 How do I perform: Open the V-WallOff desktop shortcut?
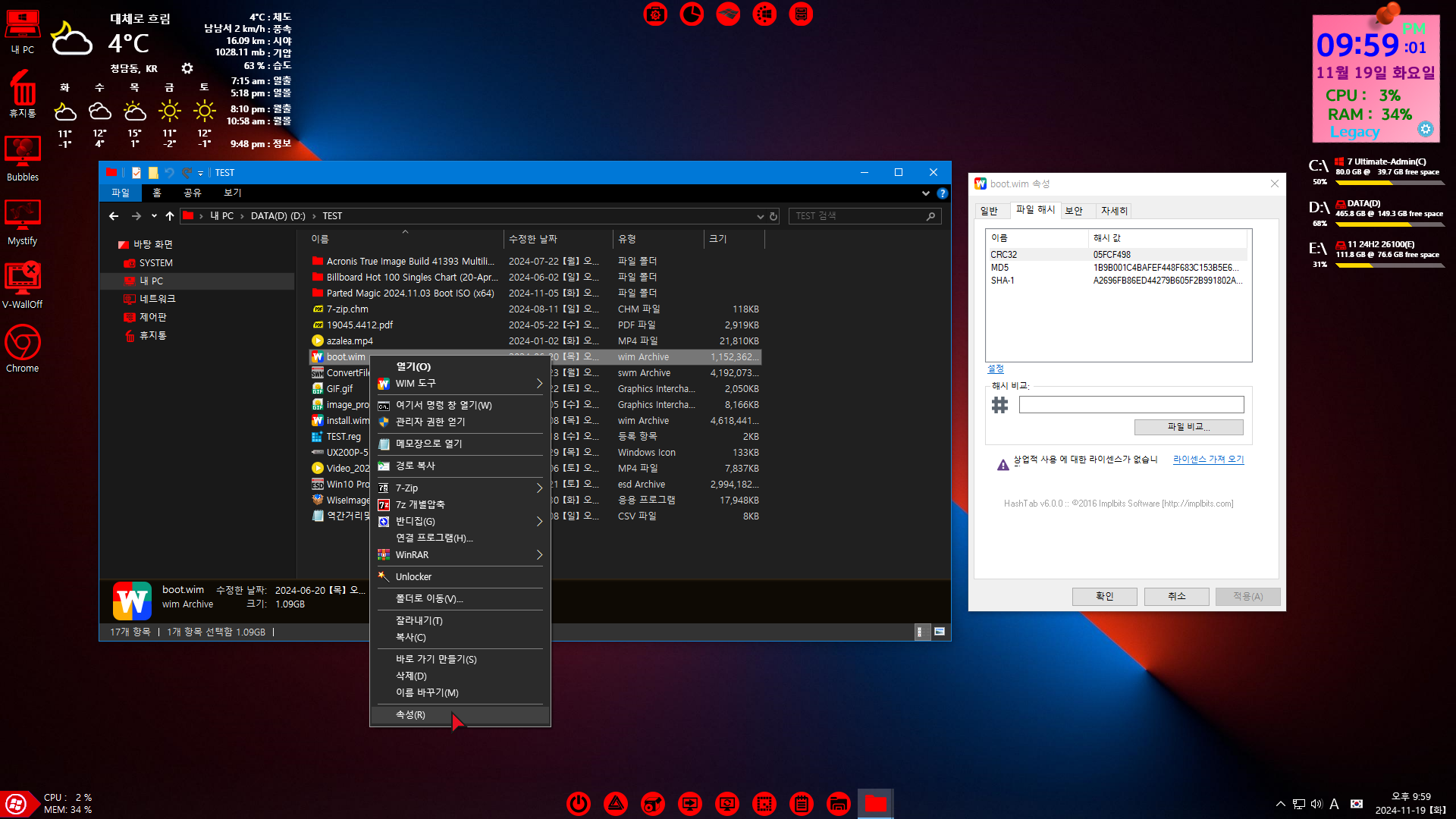(23, 287)
